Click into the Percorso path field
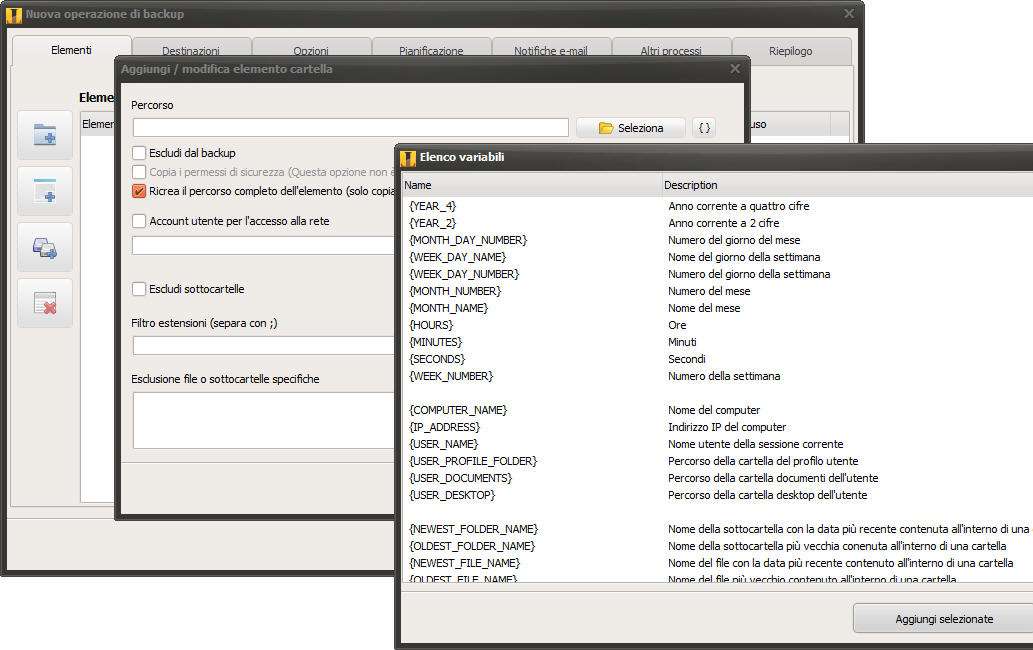The width and height of the screenshot is (1033, 650). click(350, 128)
